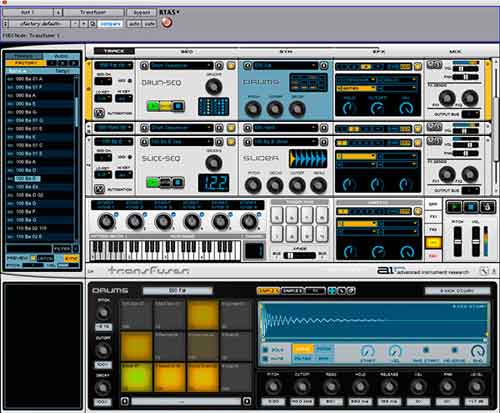
Task: Open the Output Bus dropdown on the drum track
Action: tap(471, 114)
